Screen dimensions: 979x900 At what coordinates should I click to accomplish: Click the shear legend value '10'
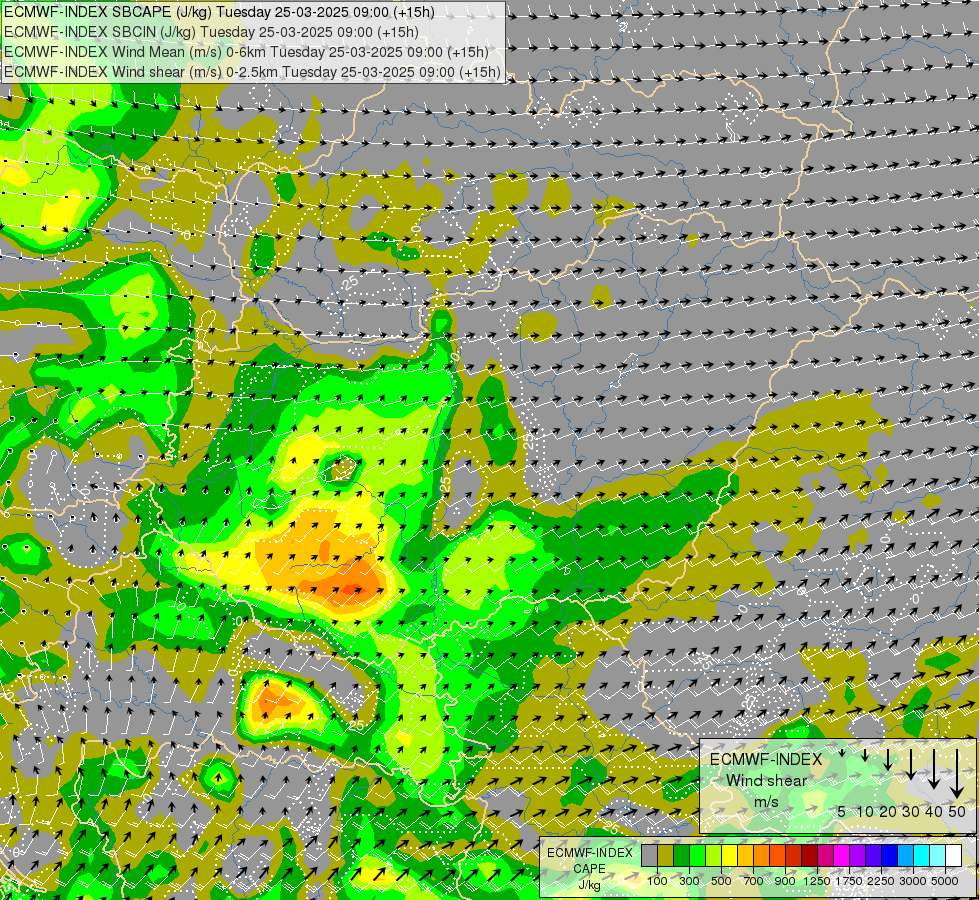tap(865, 811)
